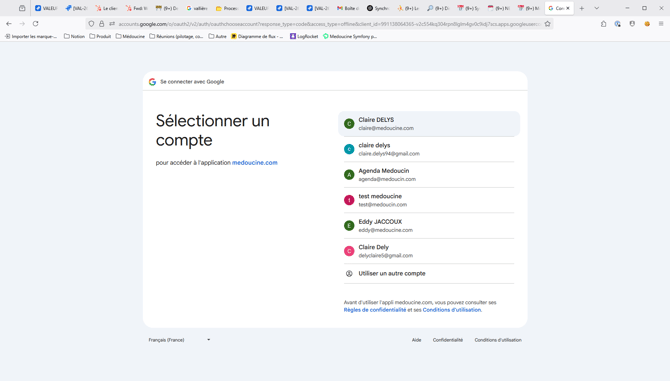This screenshot has width=670, height=381.
Task: Choose Utiliser un autre compte
Action: (x=429, y=273)
